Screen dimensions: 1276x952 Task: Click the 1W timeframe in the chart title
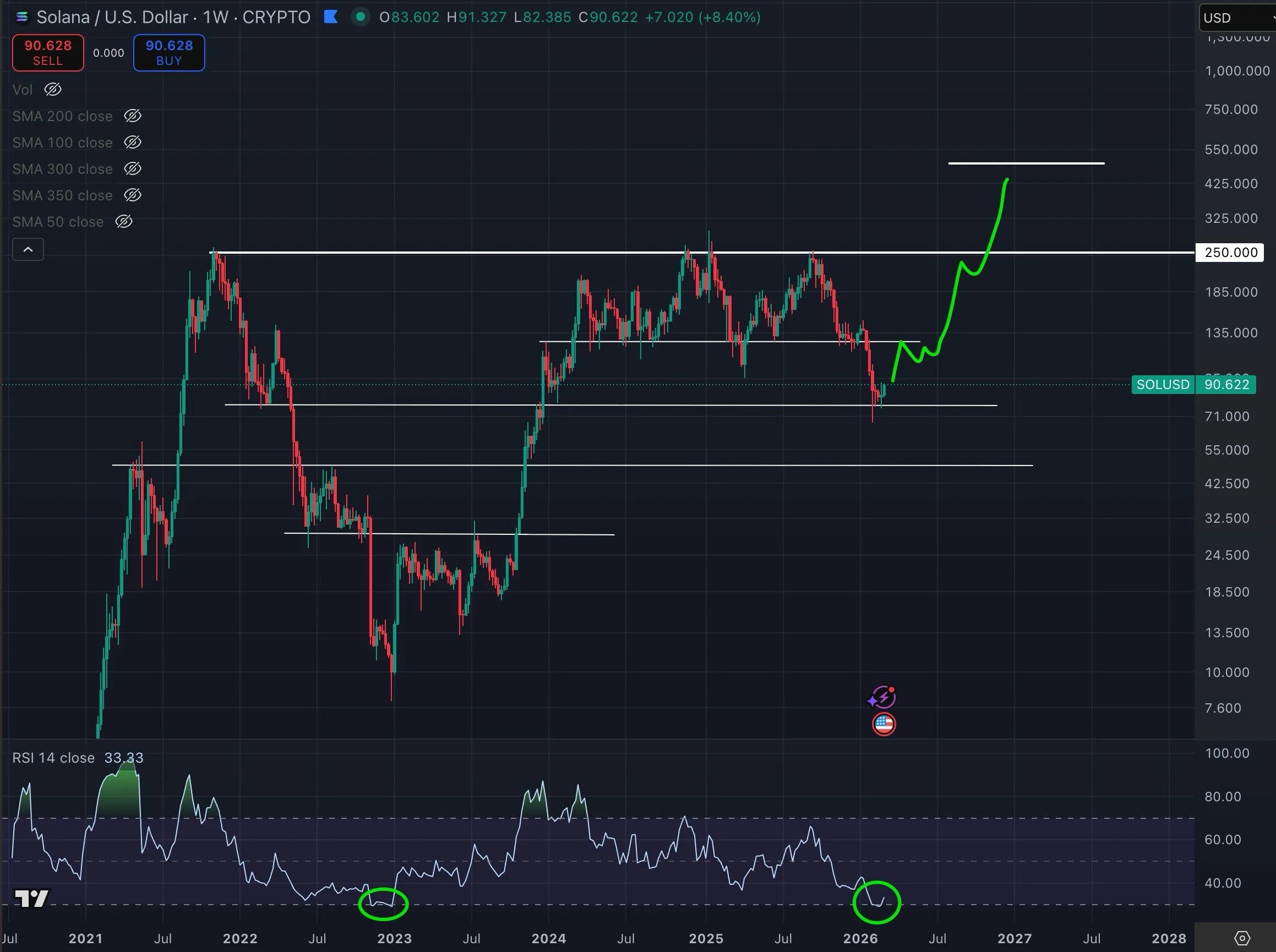pyautogui.click(x=216, y=17)
